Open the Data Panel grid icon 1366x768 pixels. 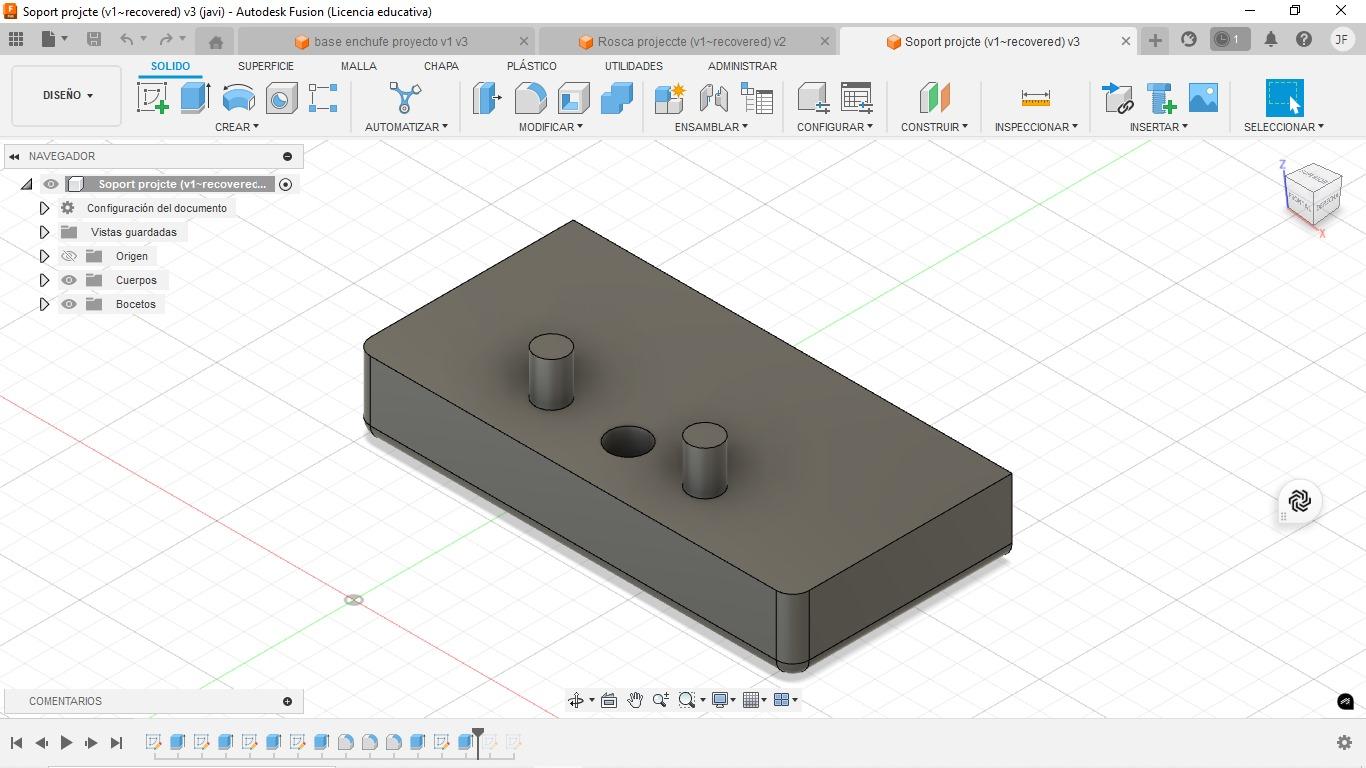coord(16,39)
